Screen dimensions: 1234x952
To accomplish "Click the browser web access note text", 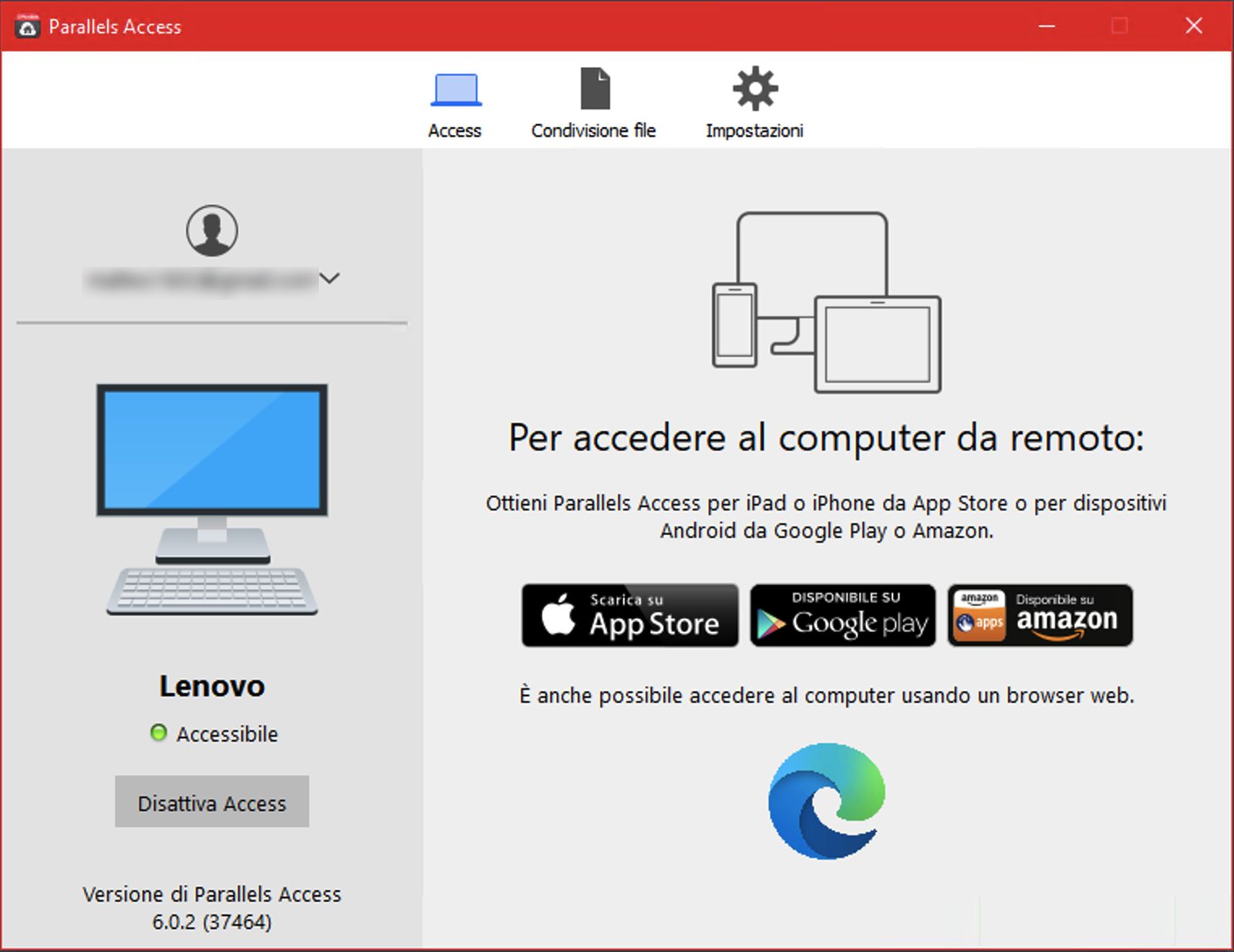I will coord(827,695).
